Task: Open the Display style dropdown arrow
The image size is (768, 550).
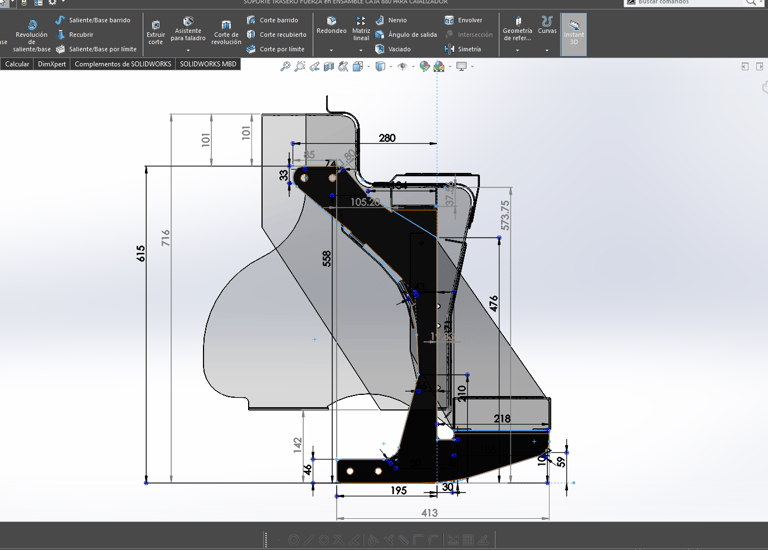Action: tap(390, 67)
